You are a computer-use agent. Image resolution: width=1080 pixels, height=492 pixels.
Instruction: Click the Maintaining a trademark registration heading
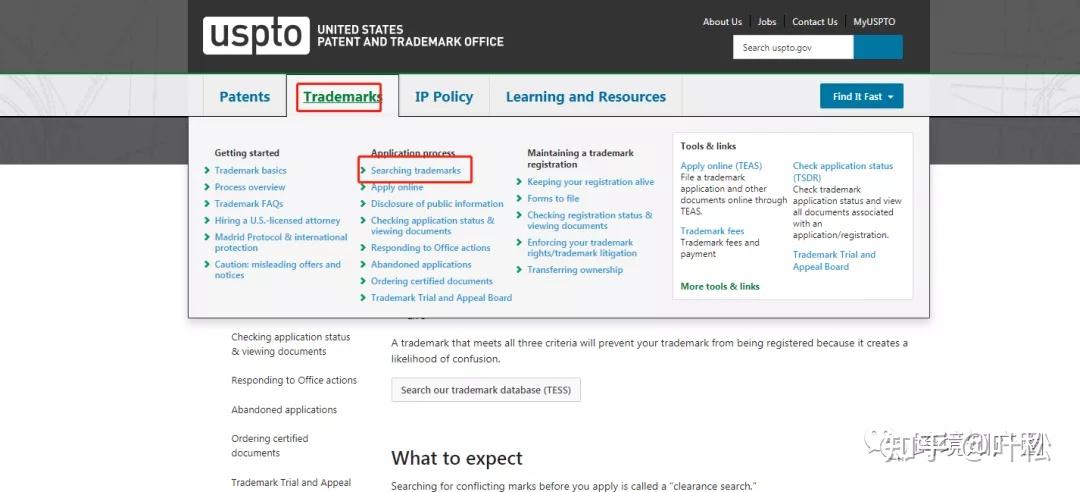pos(581,158)
